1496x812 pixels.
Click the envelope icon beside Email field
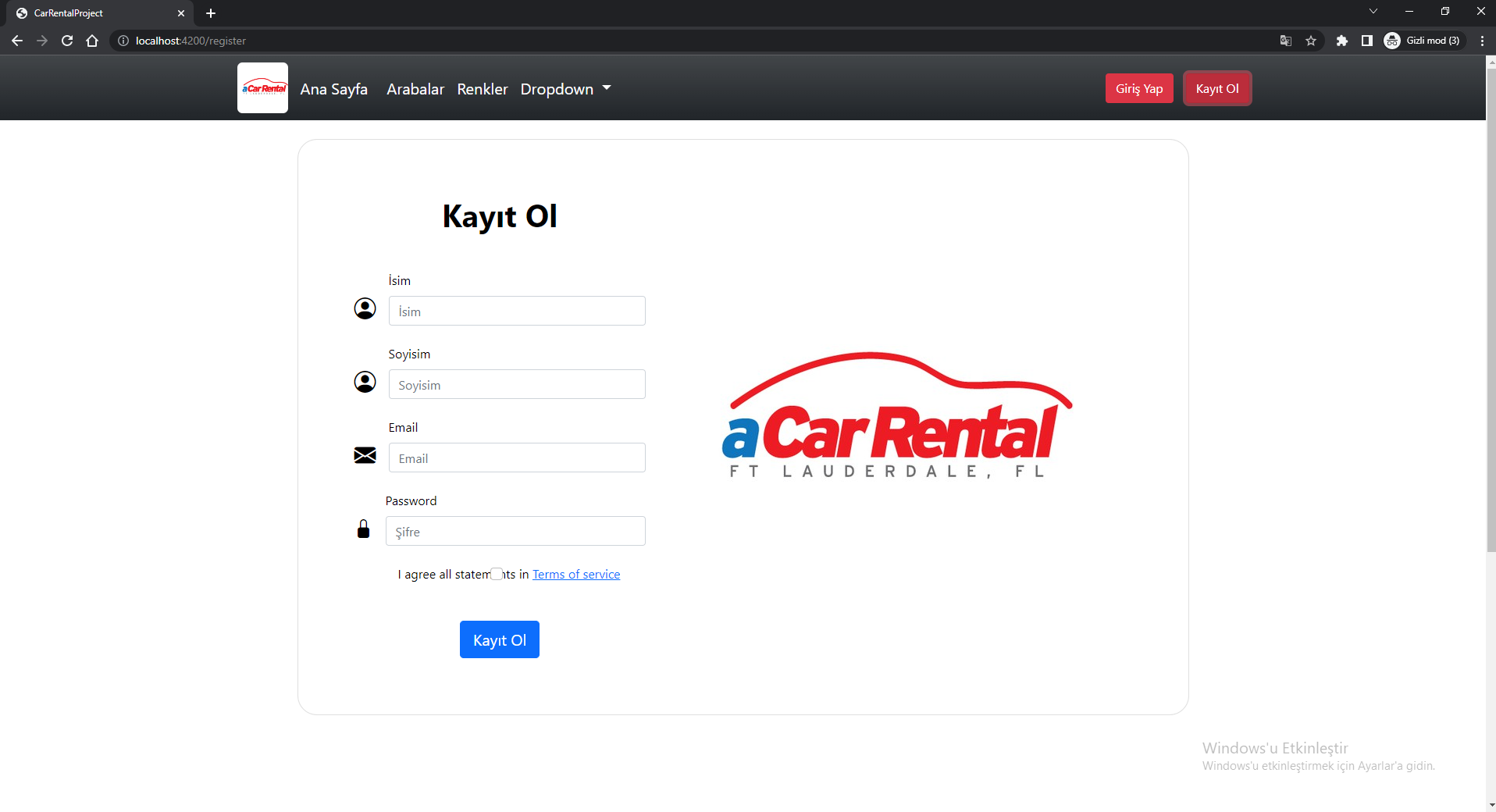[x=365, y=455]
